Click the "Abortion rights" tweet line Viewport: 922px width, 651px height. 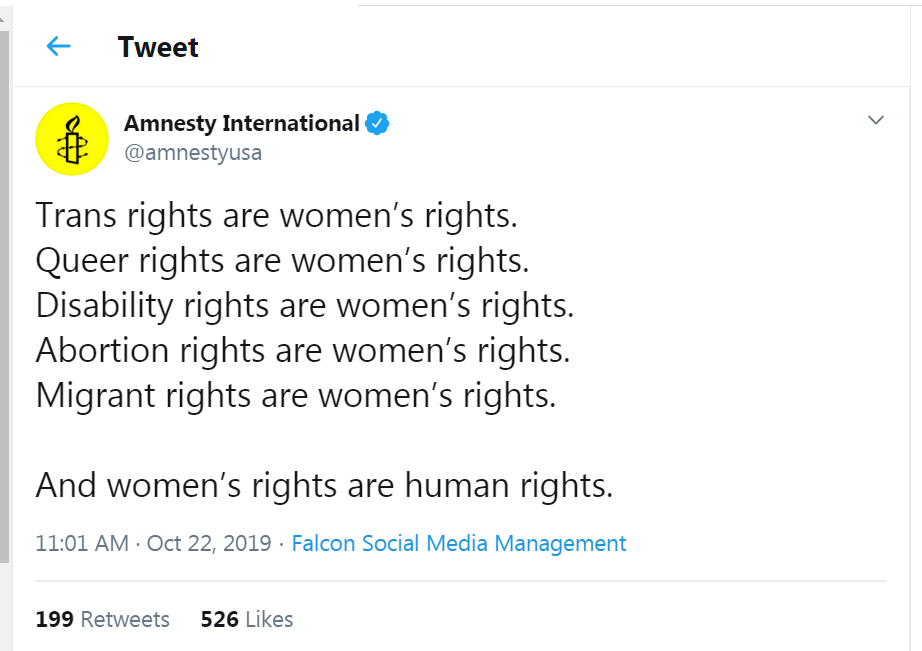(x=303, y=350)
